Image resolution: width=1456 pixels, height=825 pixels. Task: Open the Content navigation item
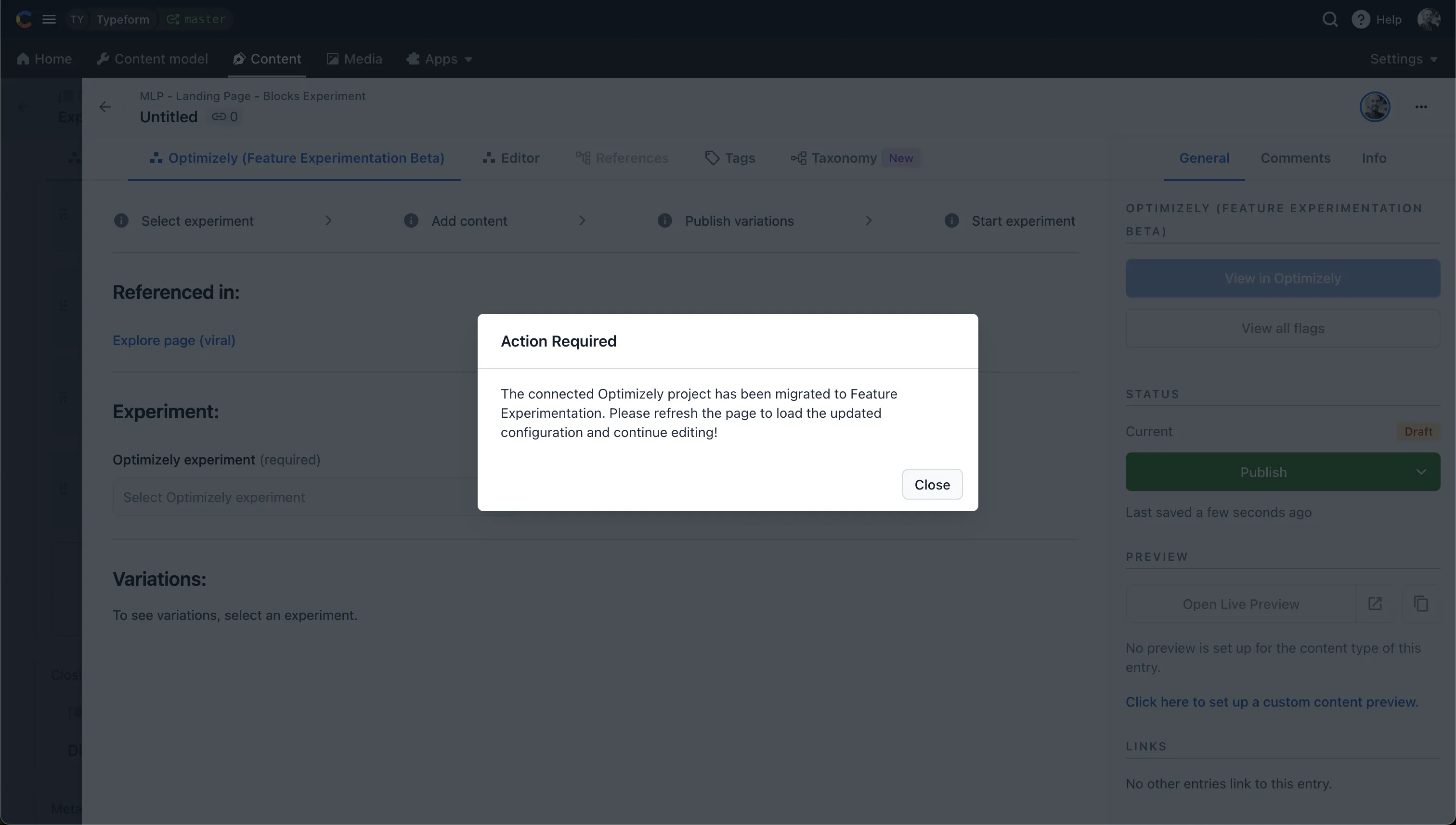pyautogui.click(x=267, y=59)
